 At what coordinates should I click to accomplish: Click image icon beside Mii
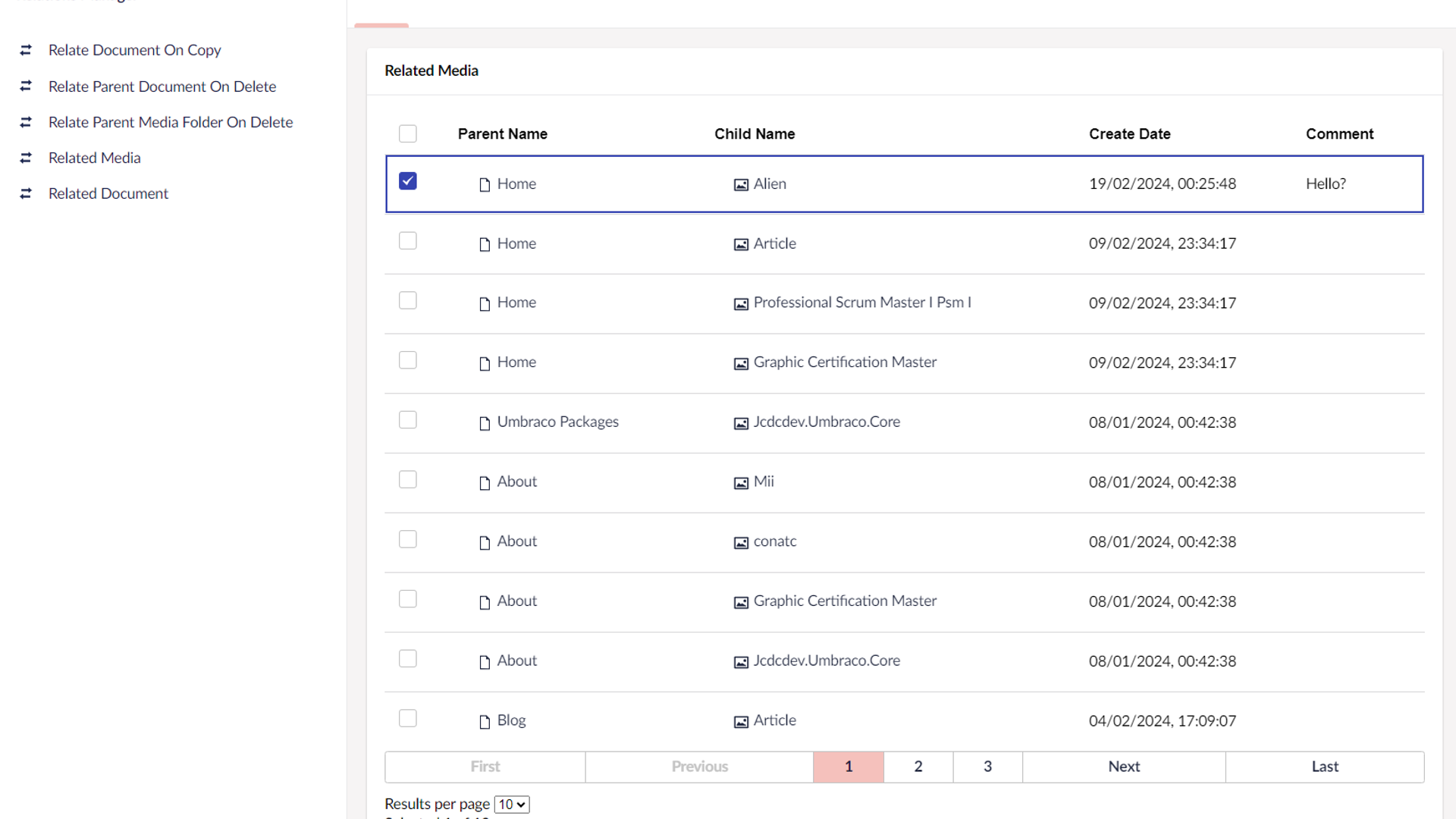741,483
